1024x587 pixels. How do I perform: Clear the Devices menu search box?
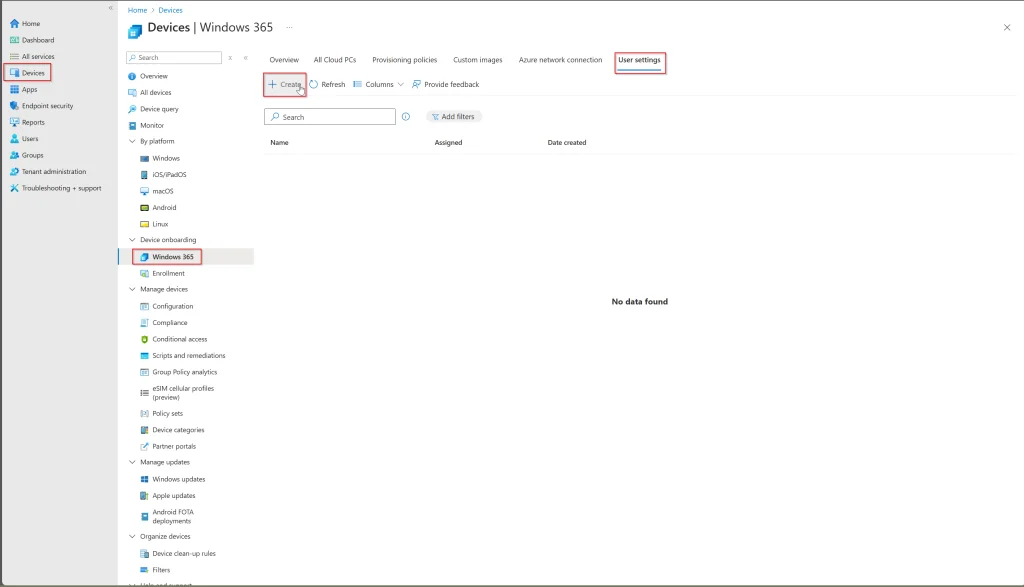[x=230, y=57]
